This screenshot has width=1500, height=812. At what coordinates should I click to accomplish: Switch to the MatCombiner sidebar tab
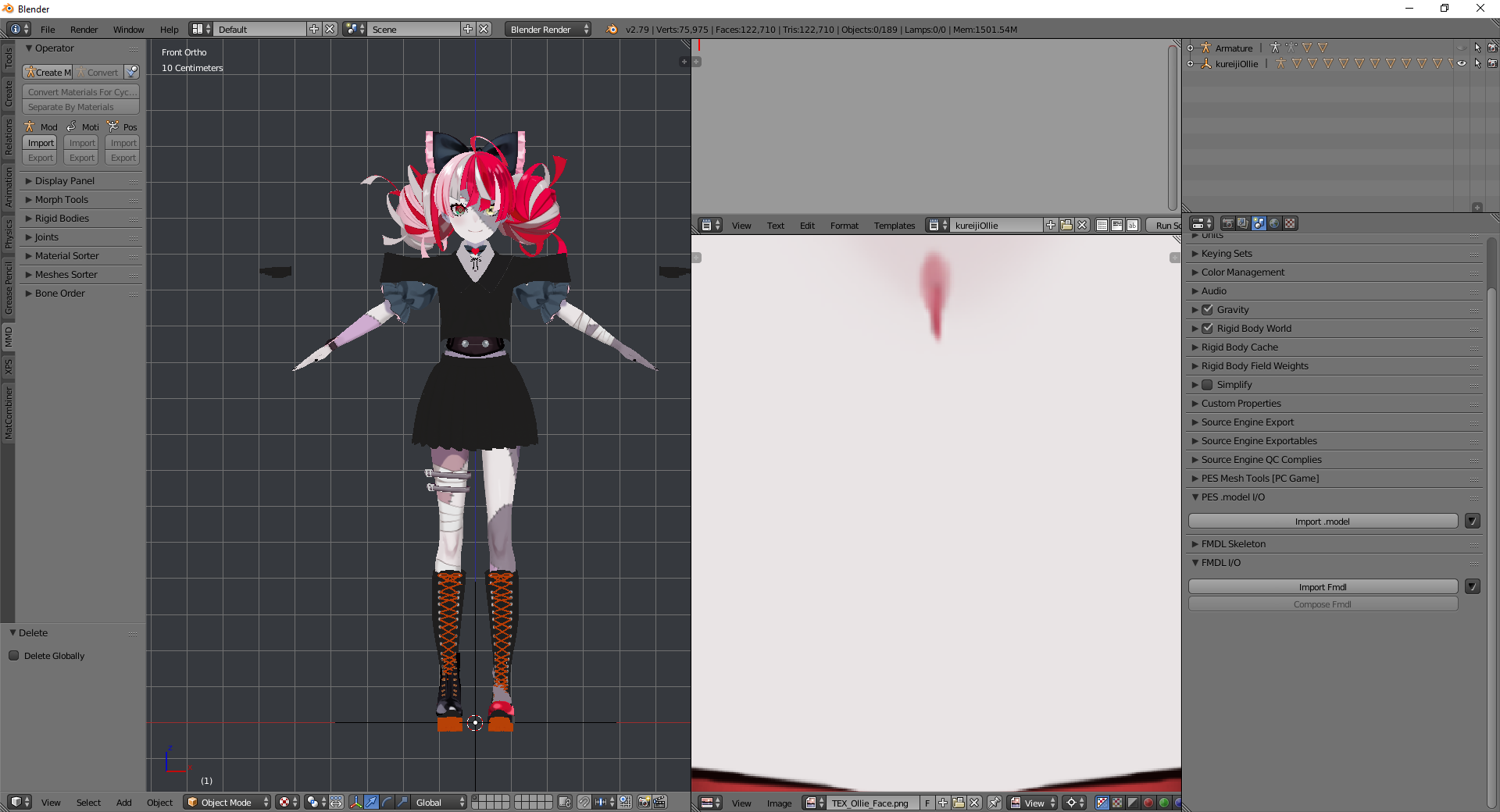9,412
